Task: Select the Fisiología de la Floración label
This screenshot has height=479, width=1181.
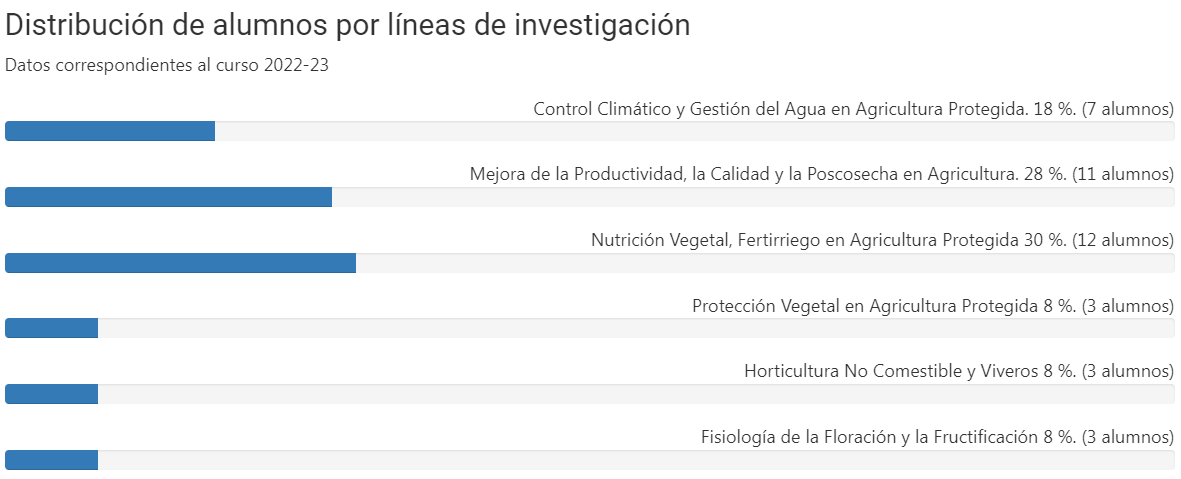Action: [937, 437]
